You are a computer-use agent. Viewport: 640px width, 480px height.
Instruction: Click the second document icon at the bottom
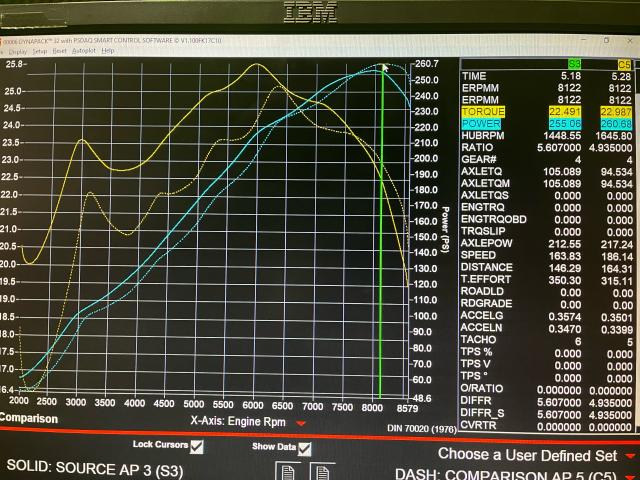tap(323, 471)
